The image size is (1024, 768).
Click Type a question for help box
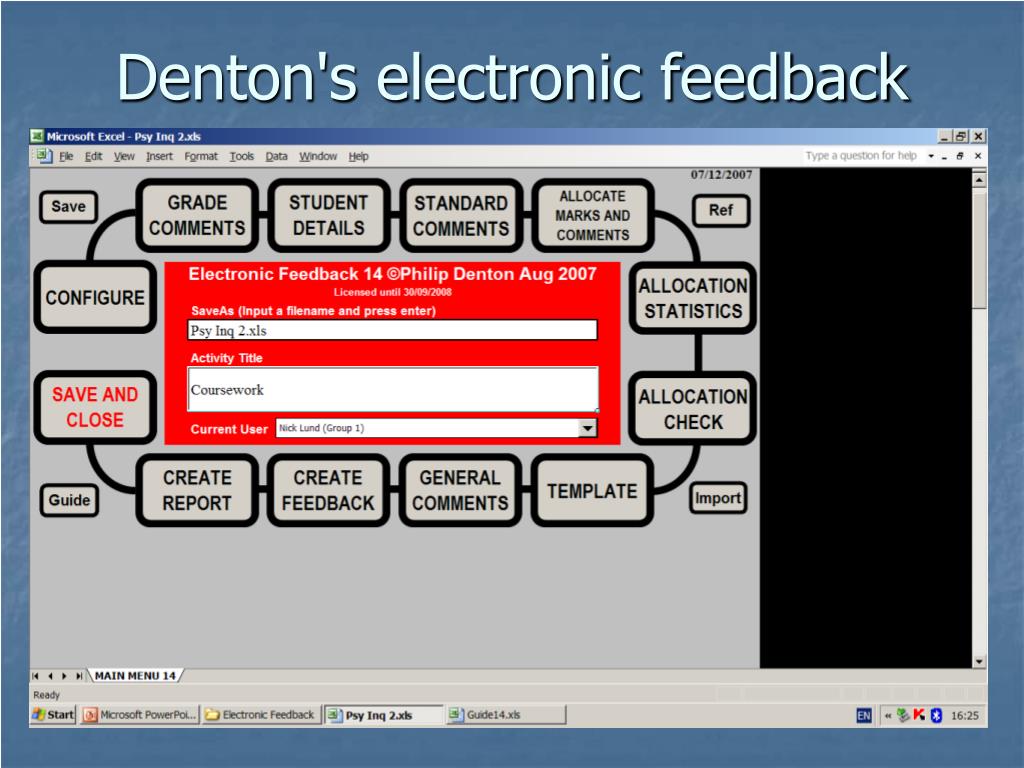[x=861, y=156]
